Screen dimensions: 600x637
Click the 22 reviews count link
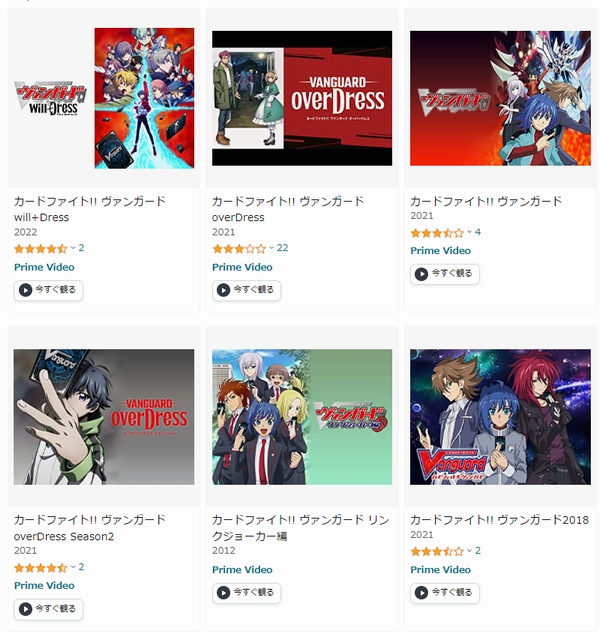(282, 248)
